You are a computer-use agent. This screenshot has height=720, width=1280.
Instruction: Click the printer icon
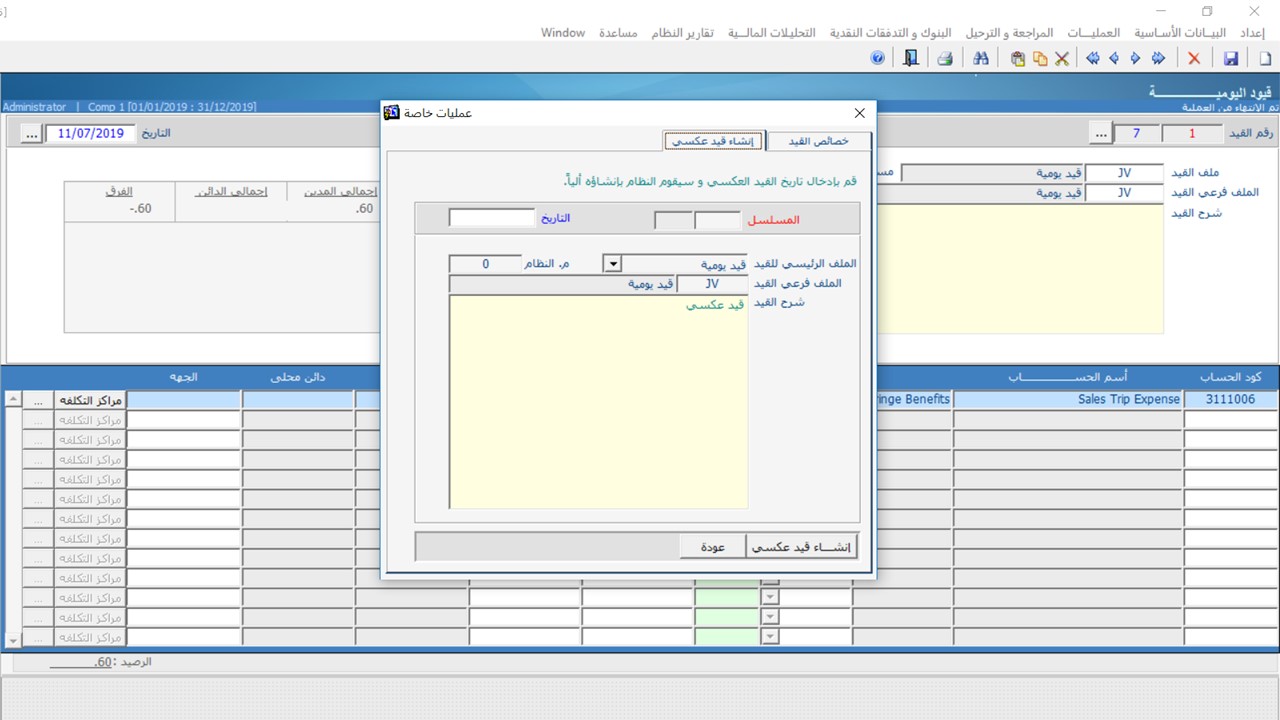pyautogui.click(x=944, y=59)
